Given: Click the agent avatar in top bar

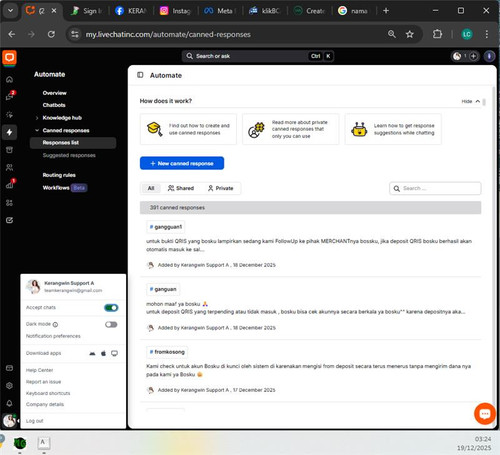Looking at the screenshot, I should 457,56.
